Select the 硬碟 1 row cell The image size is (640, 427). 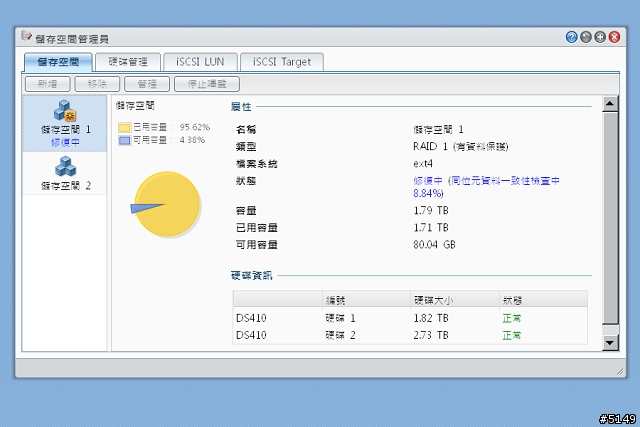tap(340, 318)
